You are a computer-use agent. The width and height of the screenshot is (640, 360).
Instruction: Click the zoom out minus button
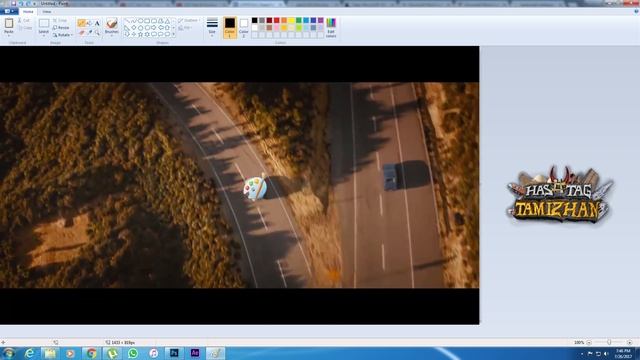589,342
